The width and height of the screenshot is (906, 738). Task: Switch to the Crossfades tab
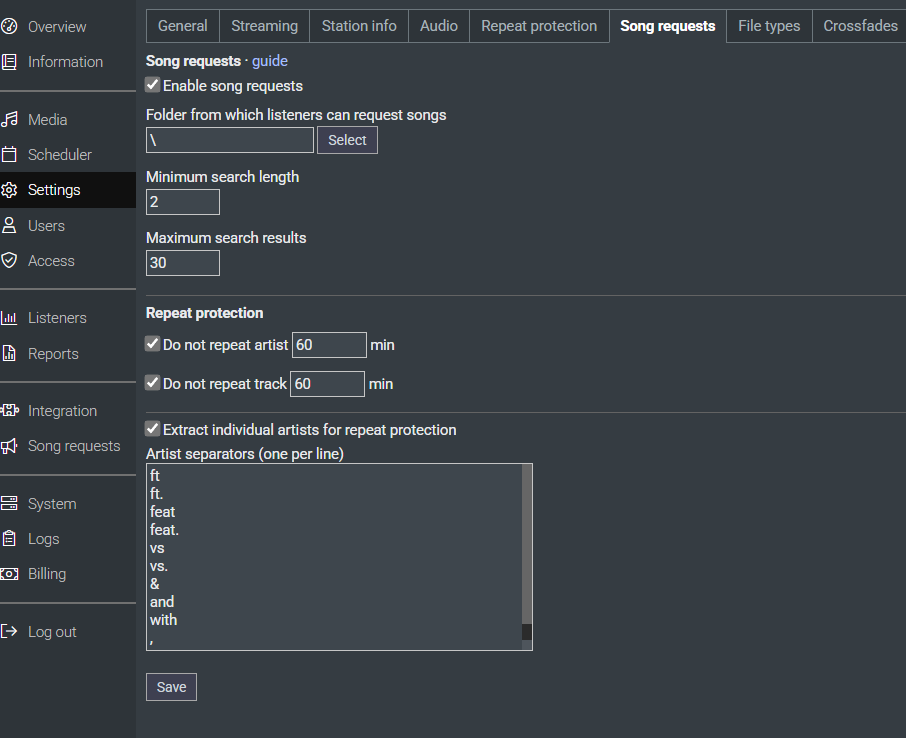click(860, 26)
